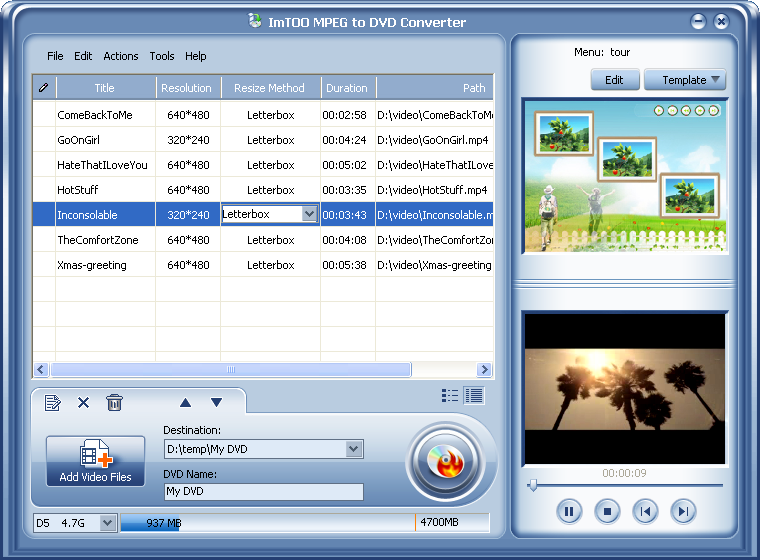
Task: Pause the video preview
Action: 569,511
